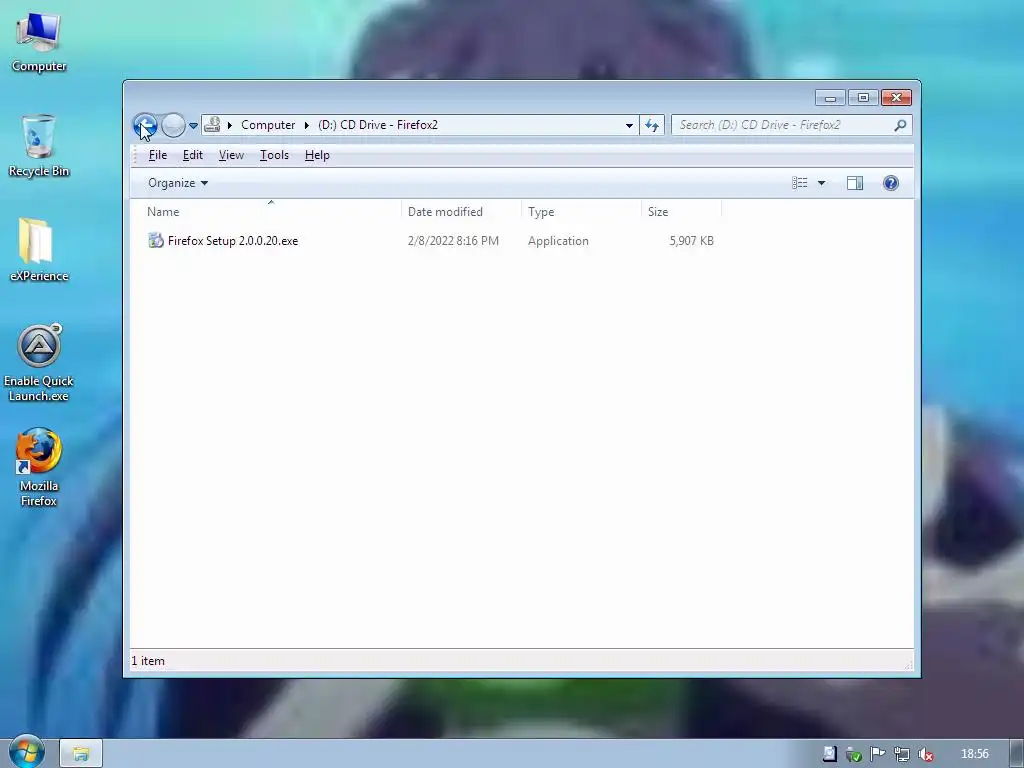This screenshot has height=768, width=1024.
Task: Click the 1 item status text
Action: coord(148,661)
